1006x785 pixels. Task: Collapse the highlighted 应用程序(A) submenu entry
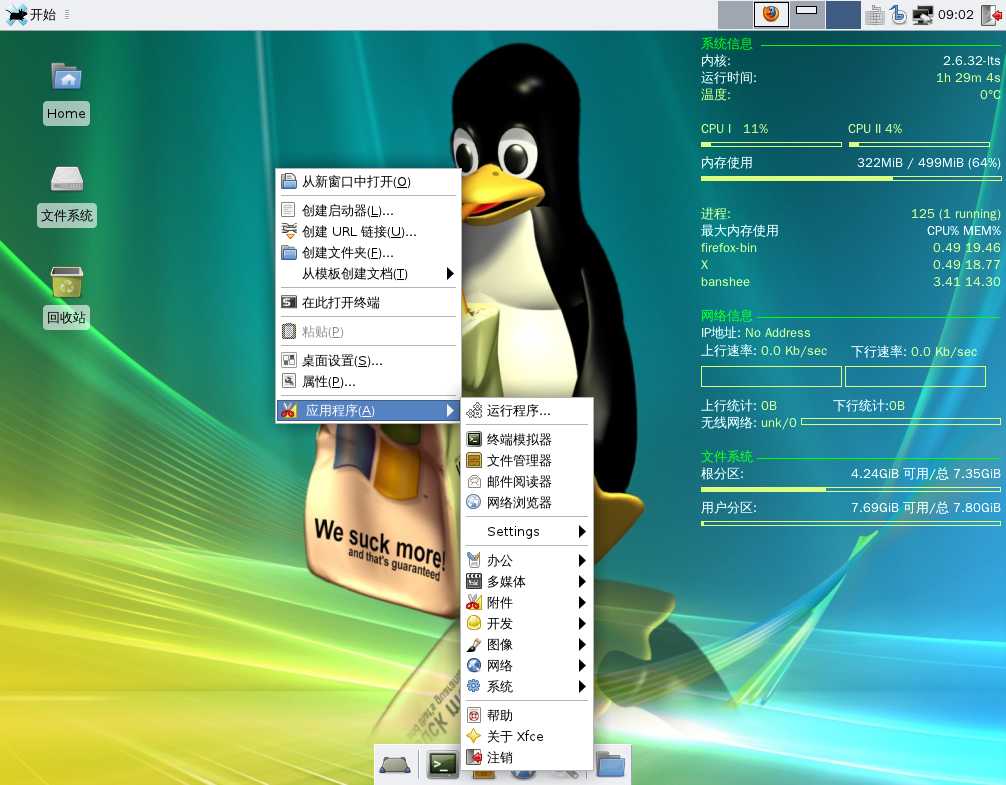pos(368,410)
